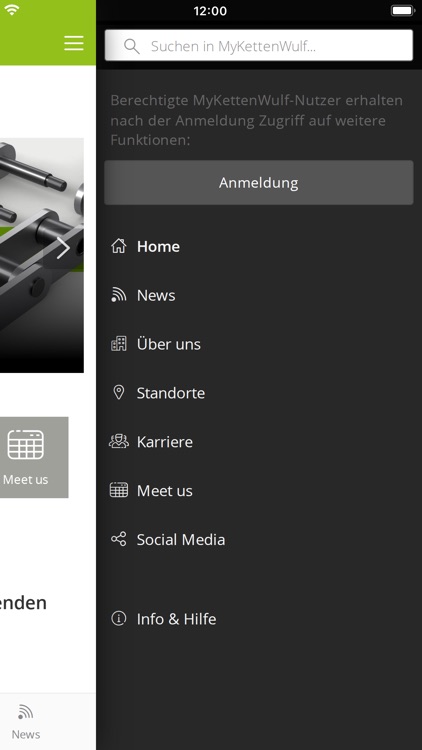Focus the Suchen in MyKettenWulf search field
Screen dimensions: 422x750
pyautogui.click(x=259, y=45)
